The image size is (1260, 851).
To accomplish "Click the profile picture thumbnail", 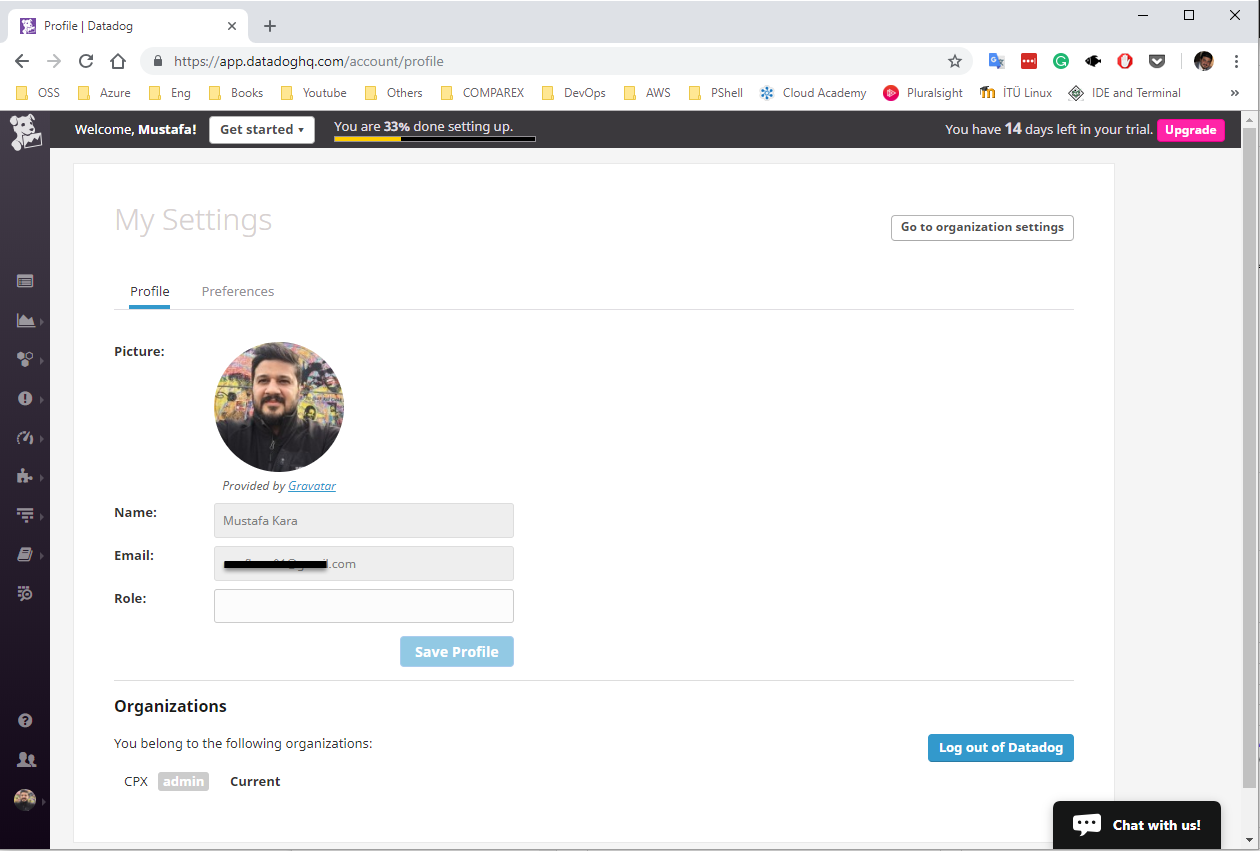I will [279, 407].
